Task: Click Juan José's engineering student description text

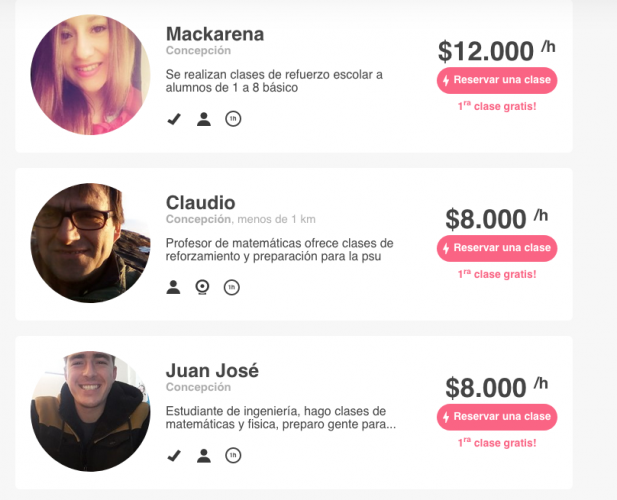Action: pyautogui.click(x=281, y=418)
